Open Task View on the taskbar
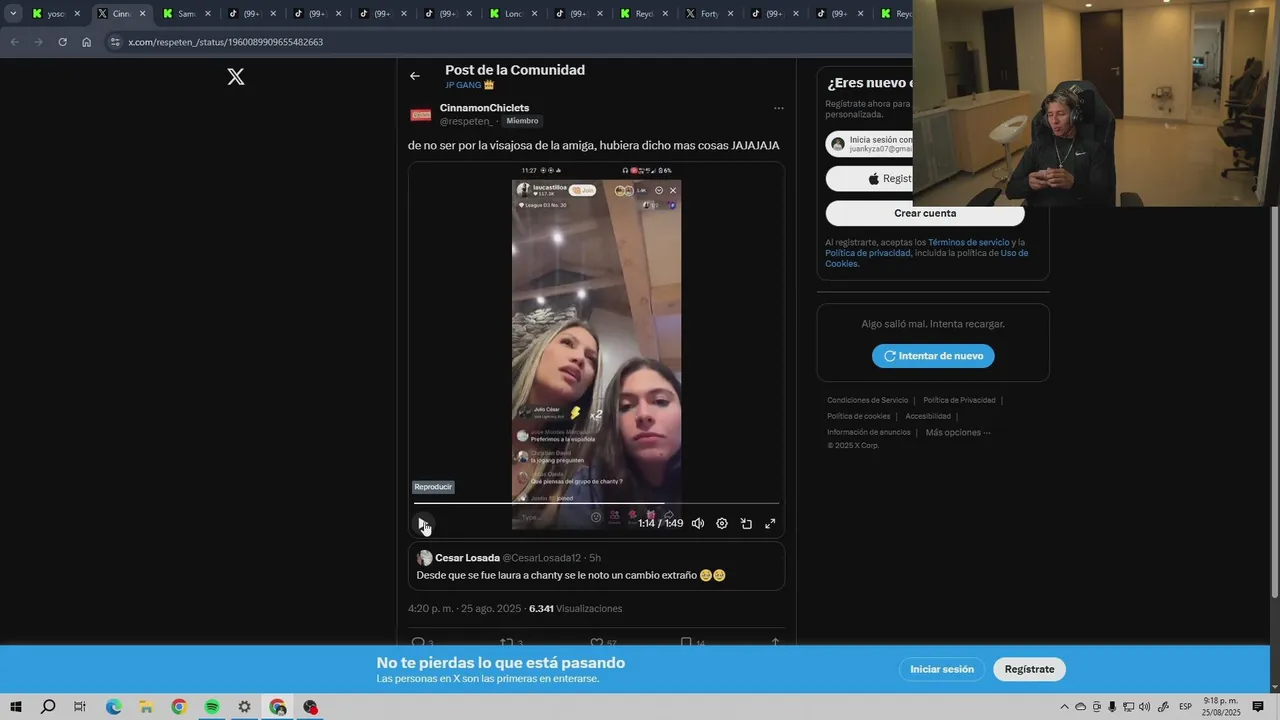Viewport: 1280px width, 720px height. click(x=80, y=707)
